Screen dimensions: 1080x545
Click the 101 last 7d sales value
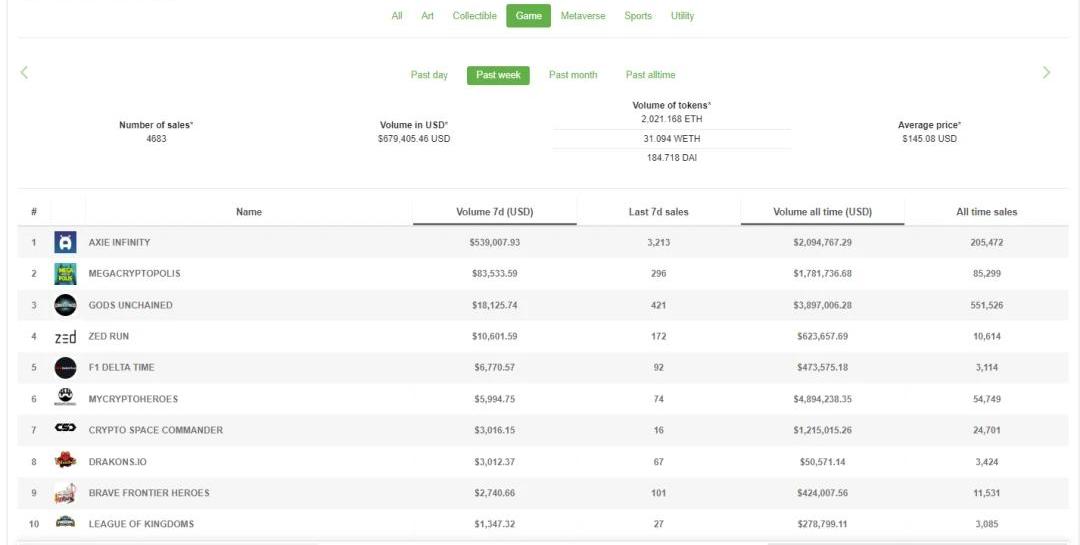click(x=658, y=493)
